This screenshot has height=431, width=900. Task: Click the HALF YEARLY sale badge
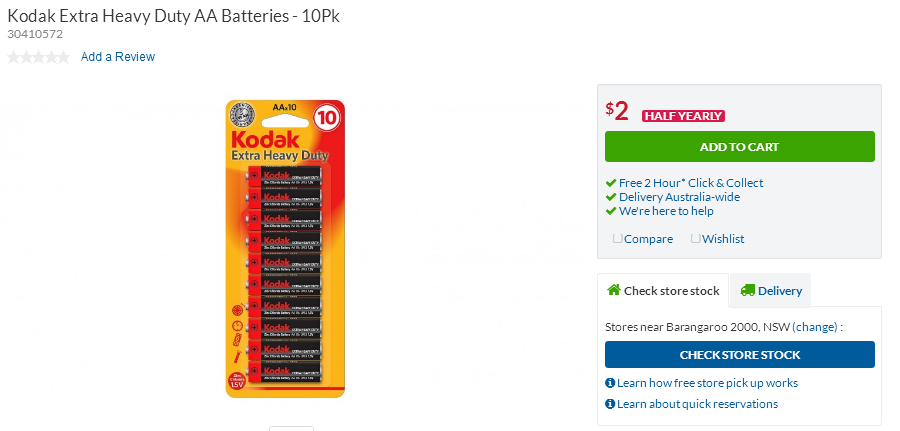pos(683,116)
